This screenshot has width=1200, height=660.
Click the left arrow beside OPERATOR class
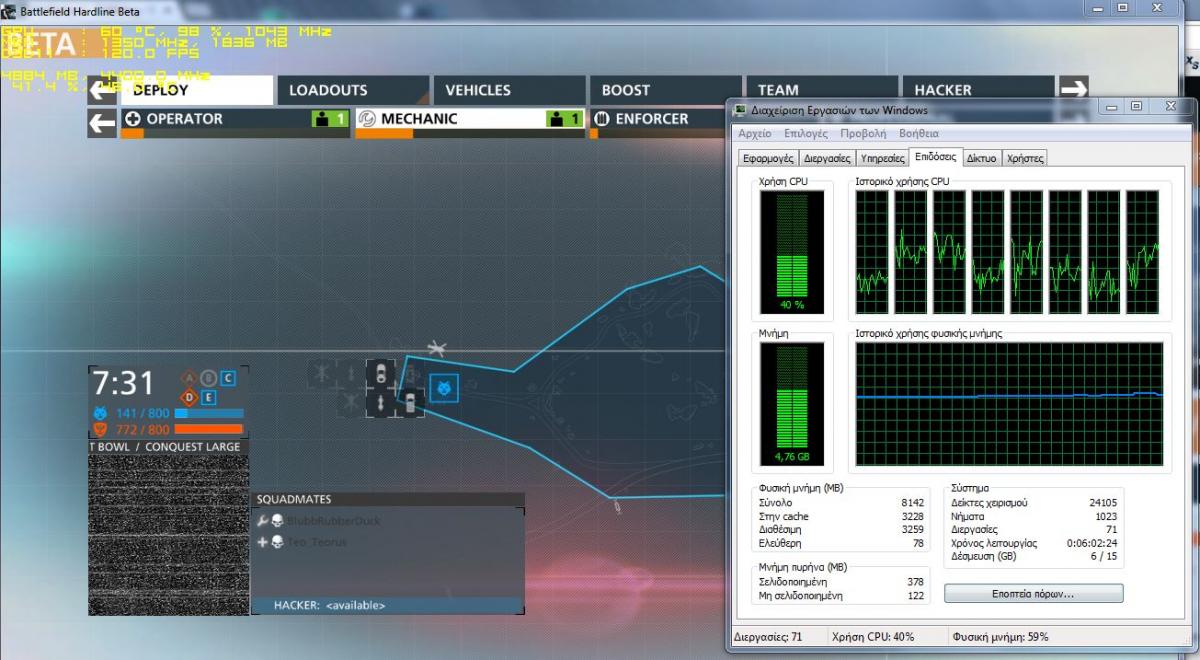(x=102, y=123)
